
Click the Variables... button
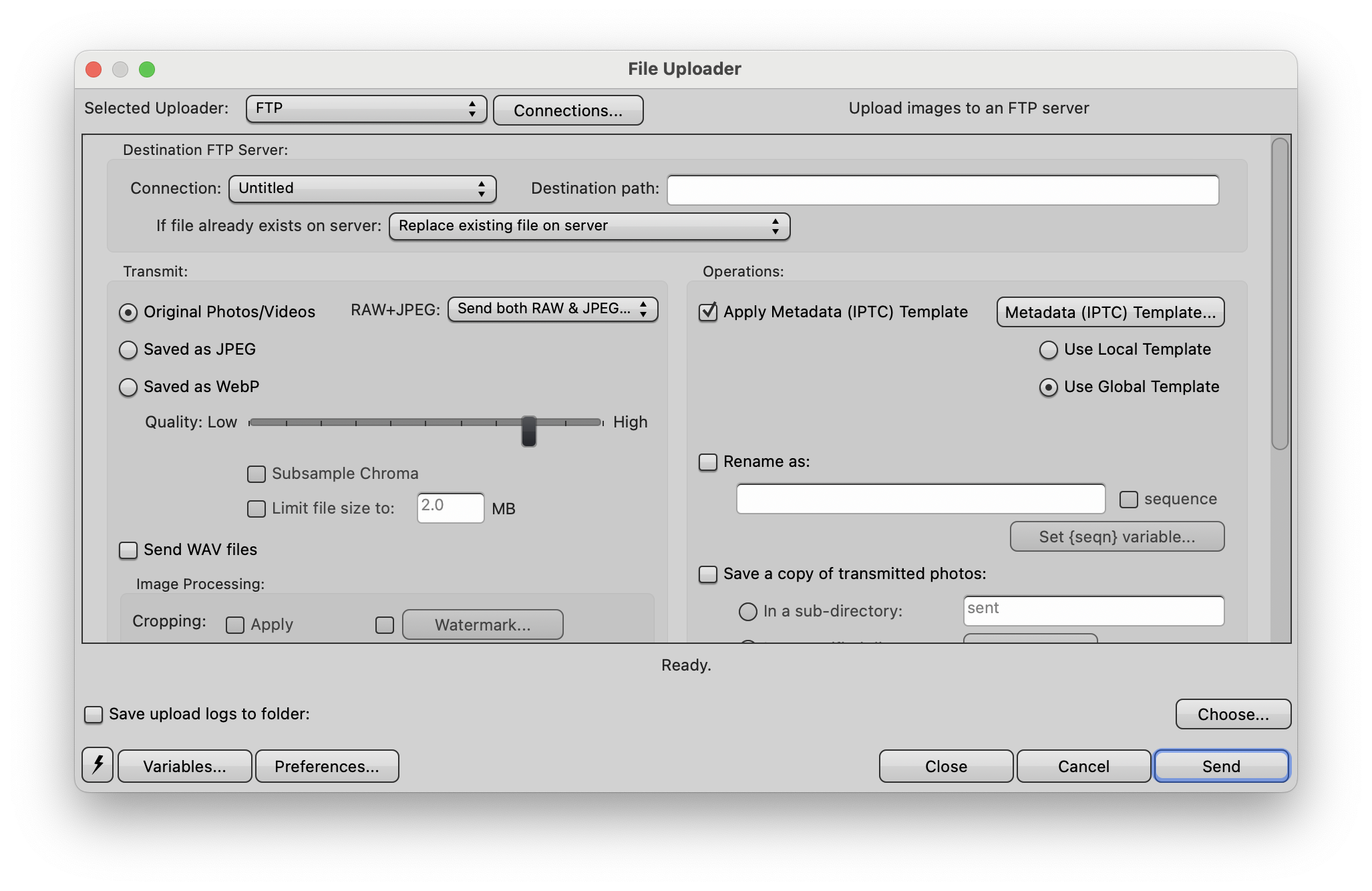(185, 766)
